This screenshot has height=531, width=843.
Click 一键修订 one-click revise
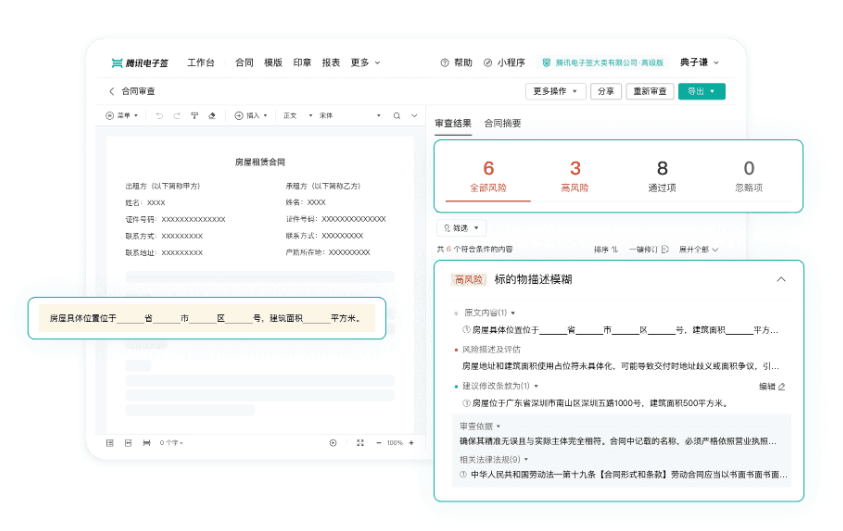pos(648,249)
